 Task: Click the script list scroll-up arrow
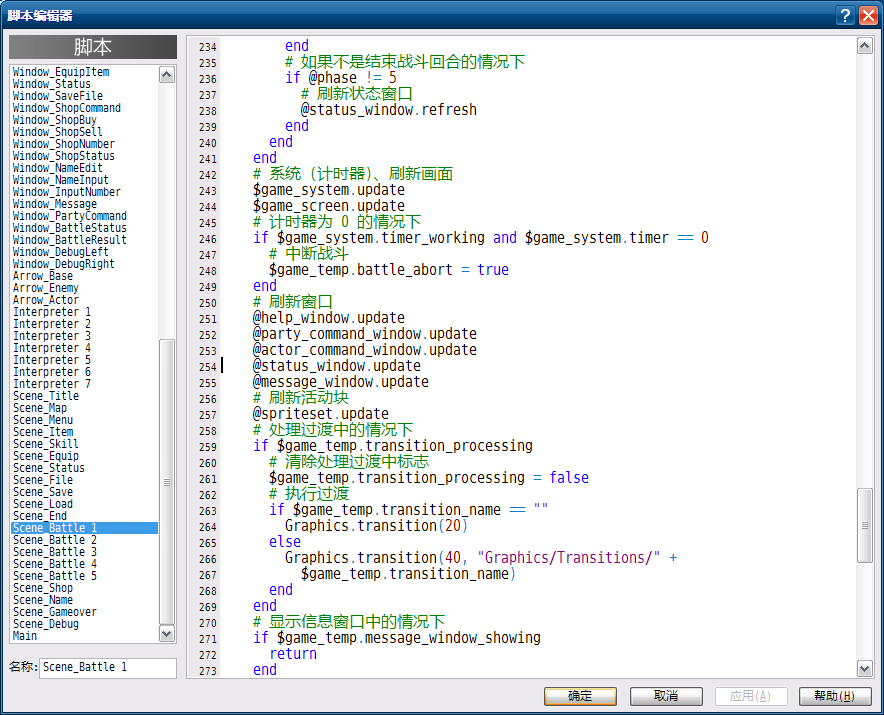[x=166, y=74]
